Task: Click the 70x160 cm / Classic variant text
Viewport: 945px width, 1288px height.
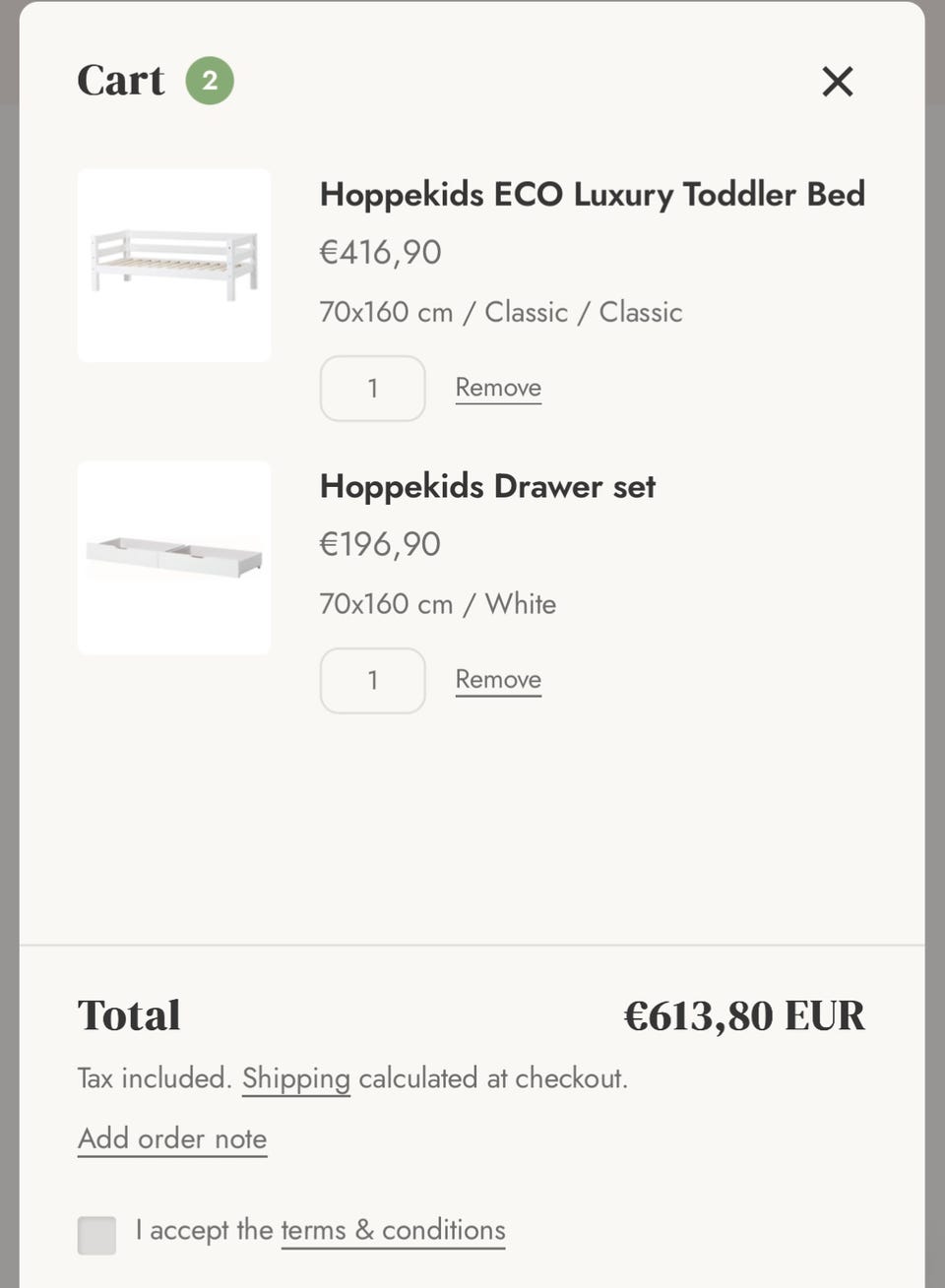Action: pos(501,312)
